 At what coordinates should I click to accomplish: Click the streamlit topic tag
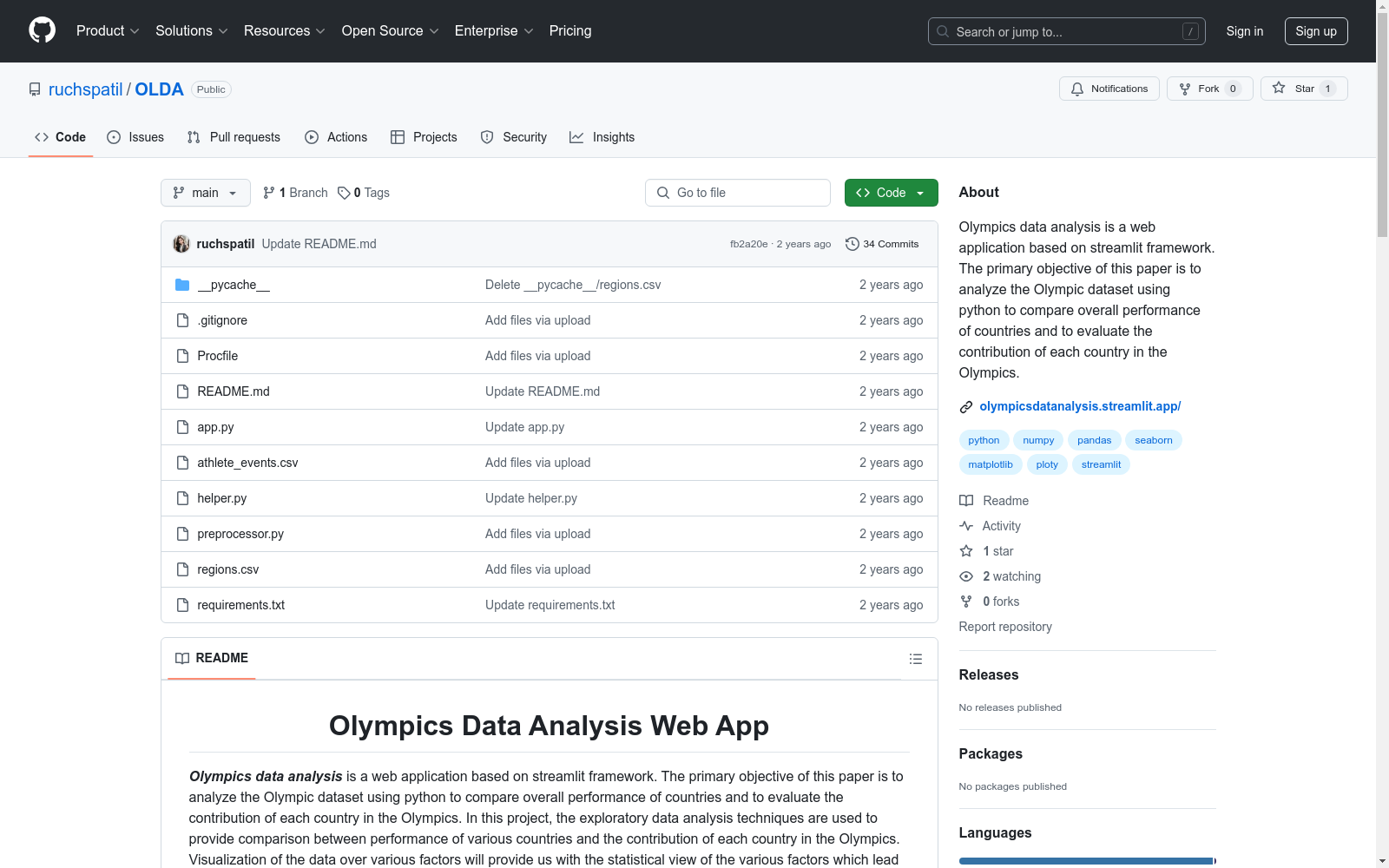tap(1101, 464)
